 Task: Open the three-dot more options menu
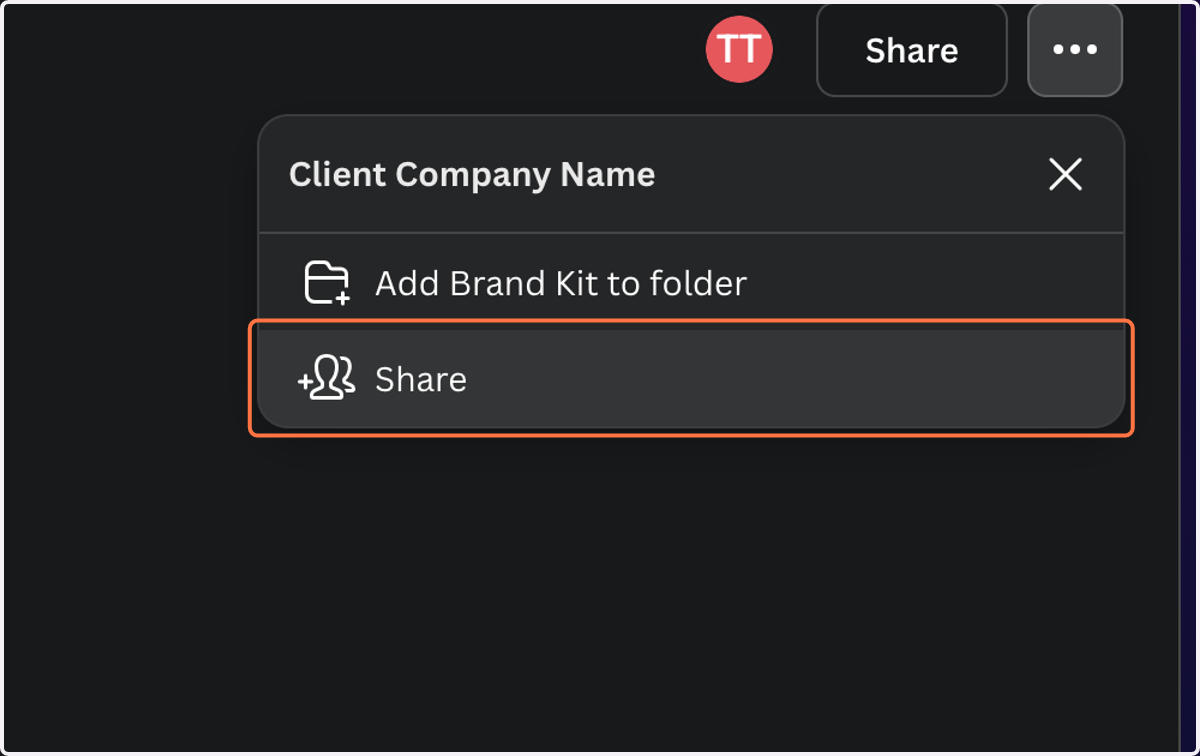(x=1075, y=50)
